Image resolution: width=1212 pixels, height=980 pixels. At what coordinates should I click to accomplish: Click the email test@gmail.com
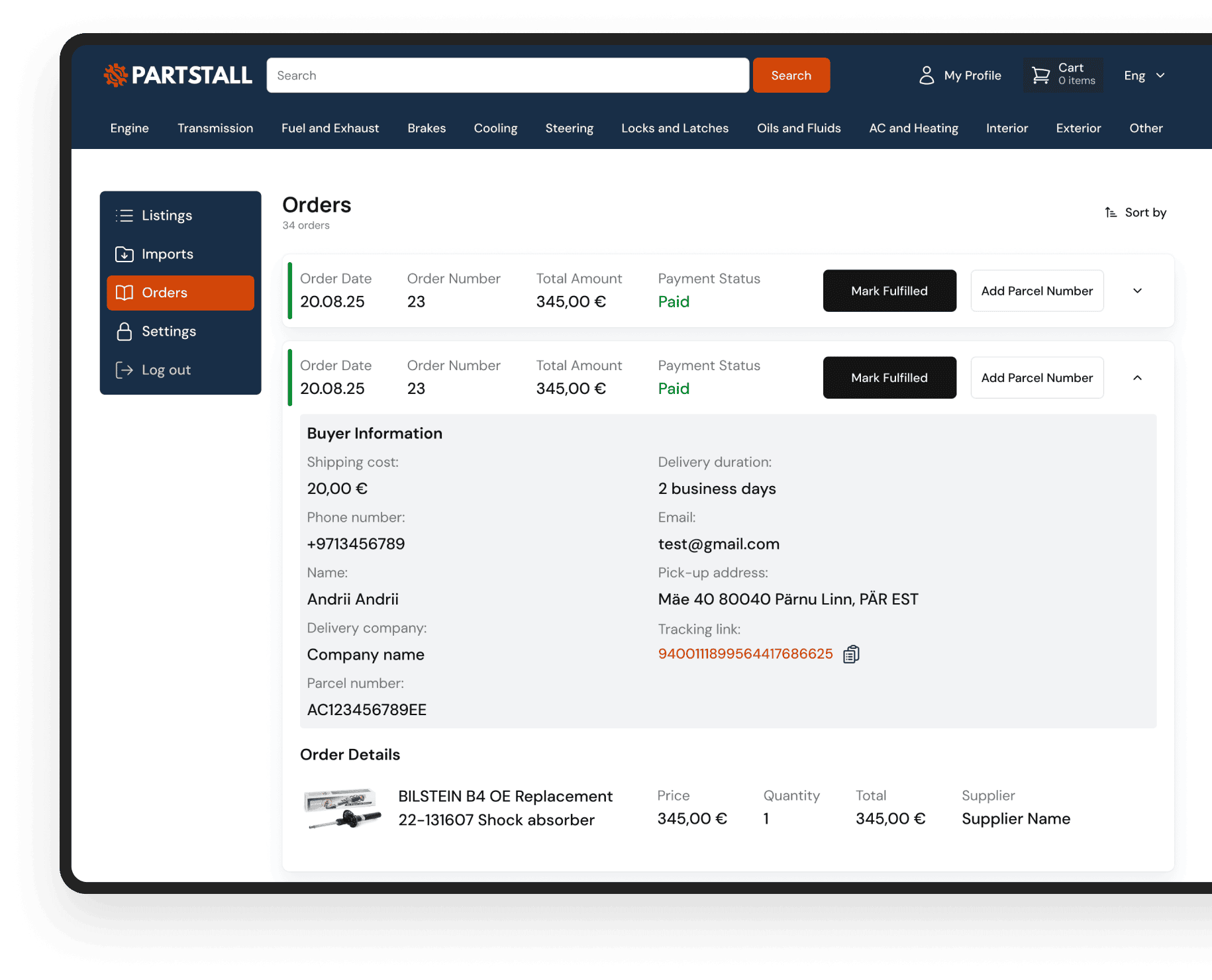[719, 544]
